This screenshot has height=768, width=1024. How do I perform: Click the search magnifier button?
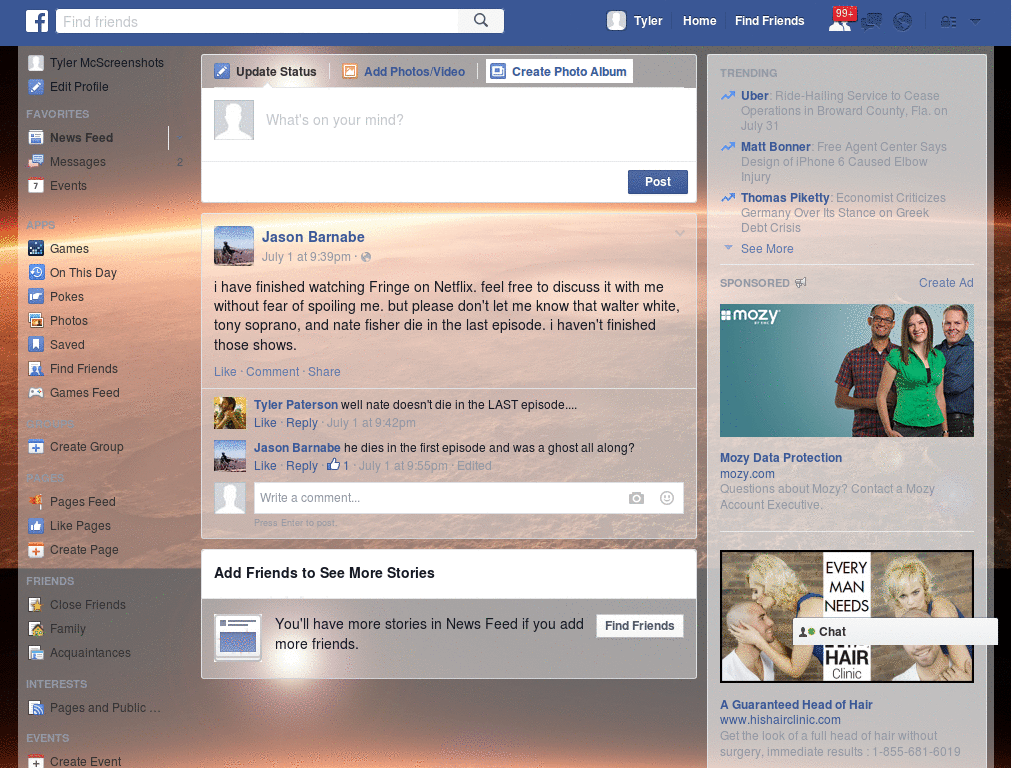(x=481, y=20)
